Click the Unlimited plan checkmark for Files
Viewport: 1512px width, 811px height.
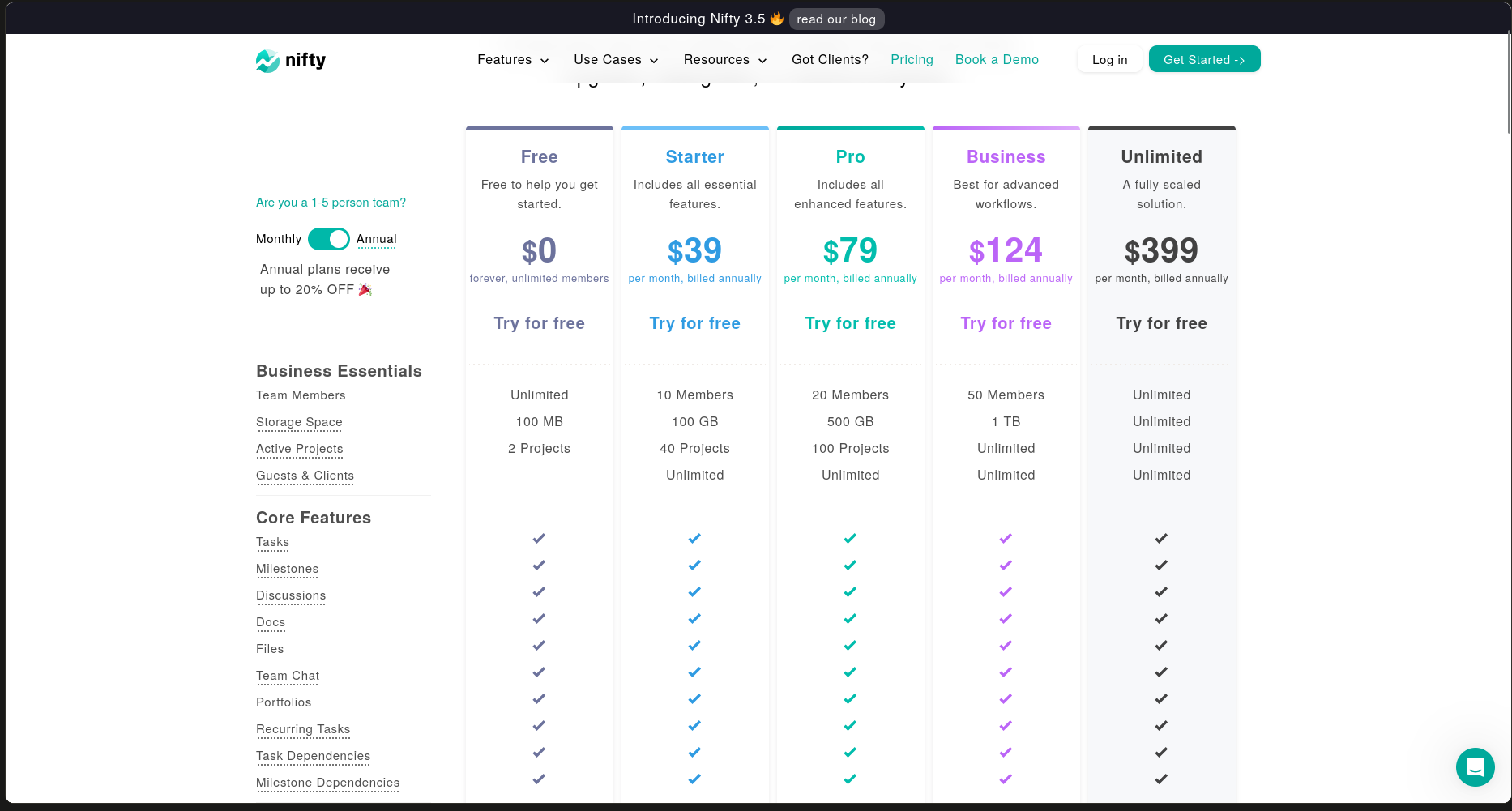click(1161, 645)
